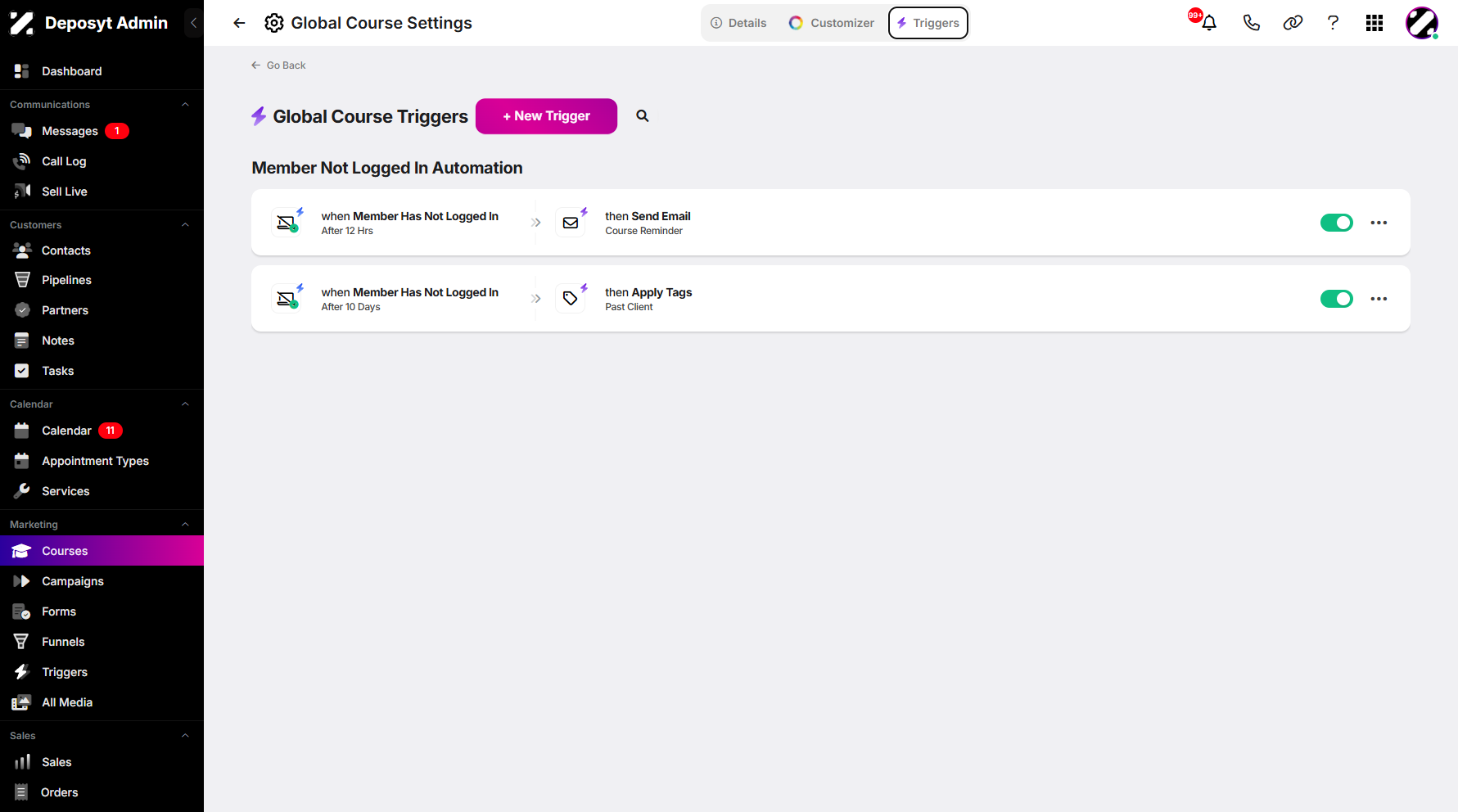Image resolution: width=1458 pixels, height=812 pixels.
Task: Click the Calendar count badge 11
Action: pos(111,431)
